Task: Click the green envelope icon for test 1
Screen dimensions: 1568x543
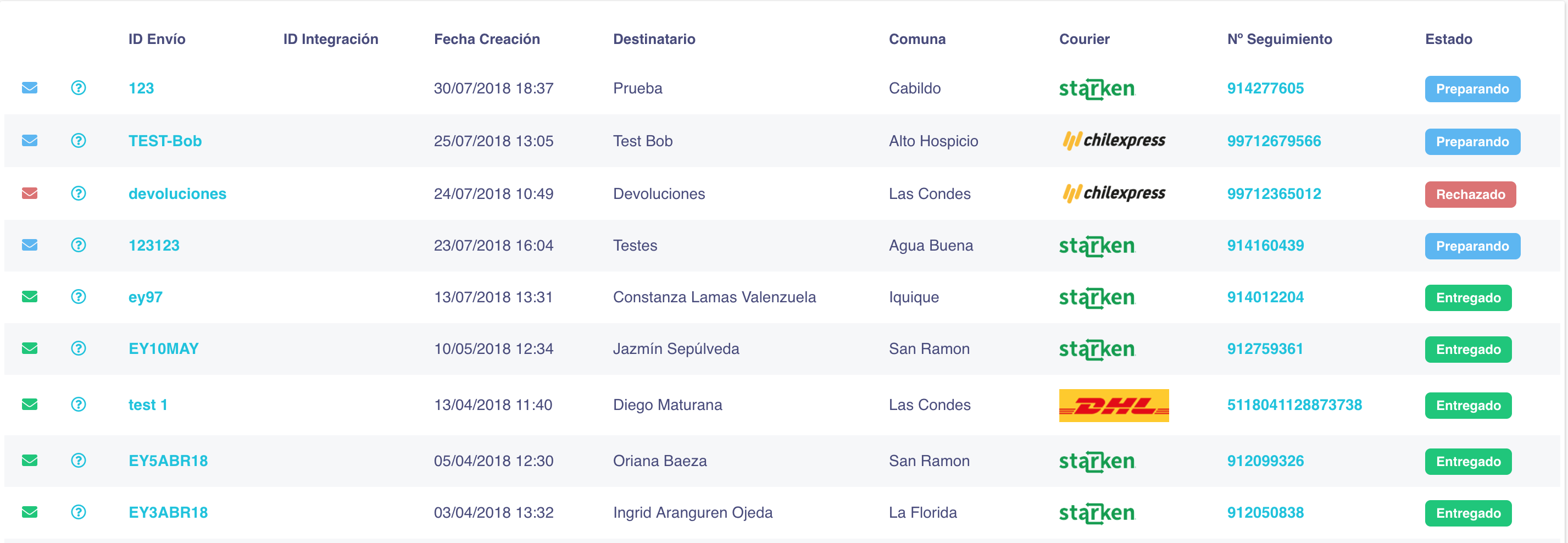Action: click(x=30, y=404)
